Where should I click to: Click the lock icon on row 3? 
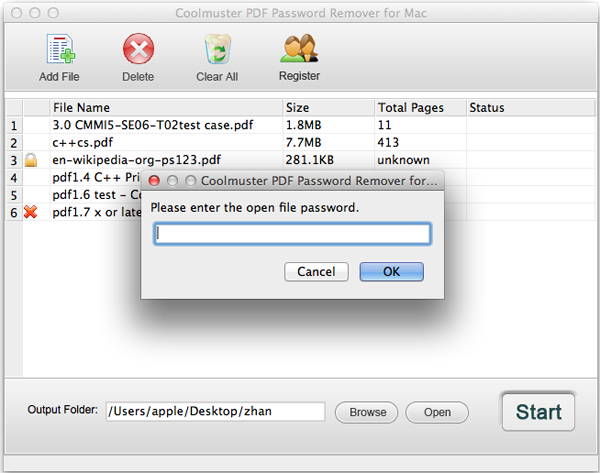pos(31,160)
